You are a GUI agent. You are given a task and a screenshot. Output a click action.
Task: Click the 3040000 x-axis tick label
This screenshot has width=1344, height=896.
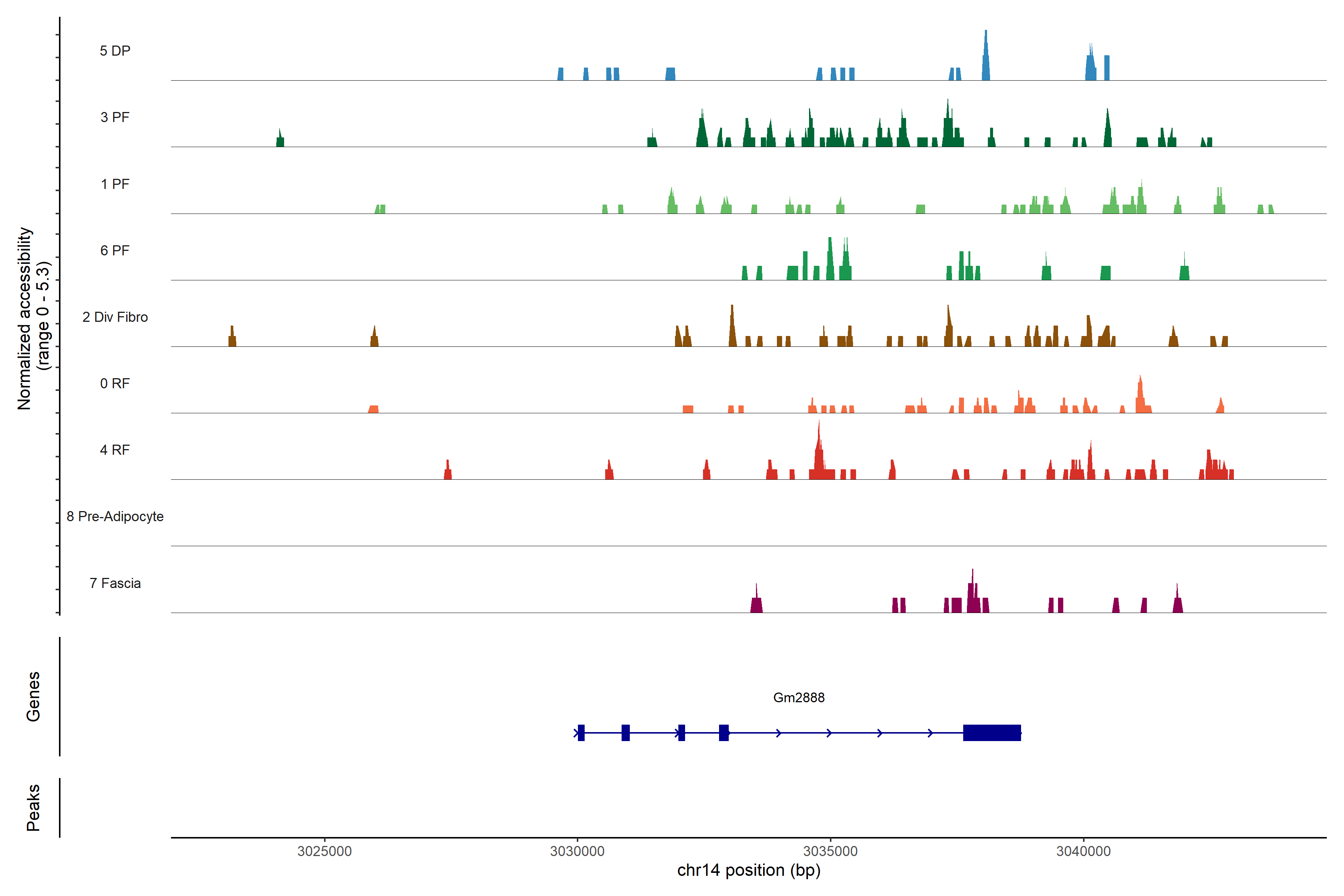pos(1083,851)
